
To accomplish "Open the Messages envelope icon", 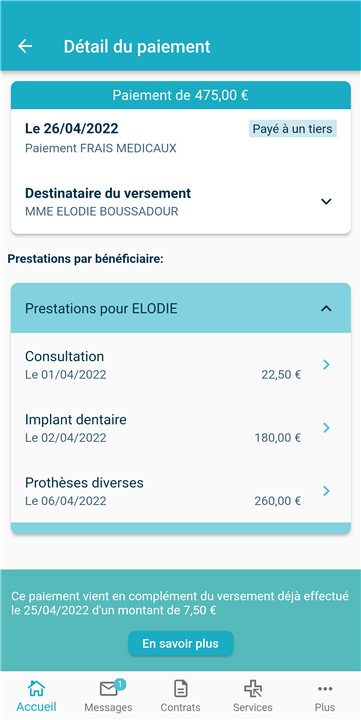I will [x=108, y=689].
